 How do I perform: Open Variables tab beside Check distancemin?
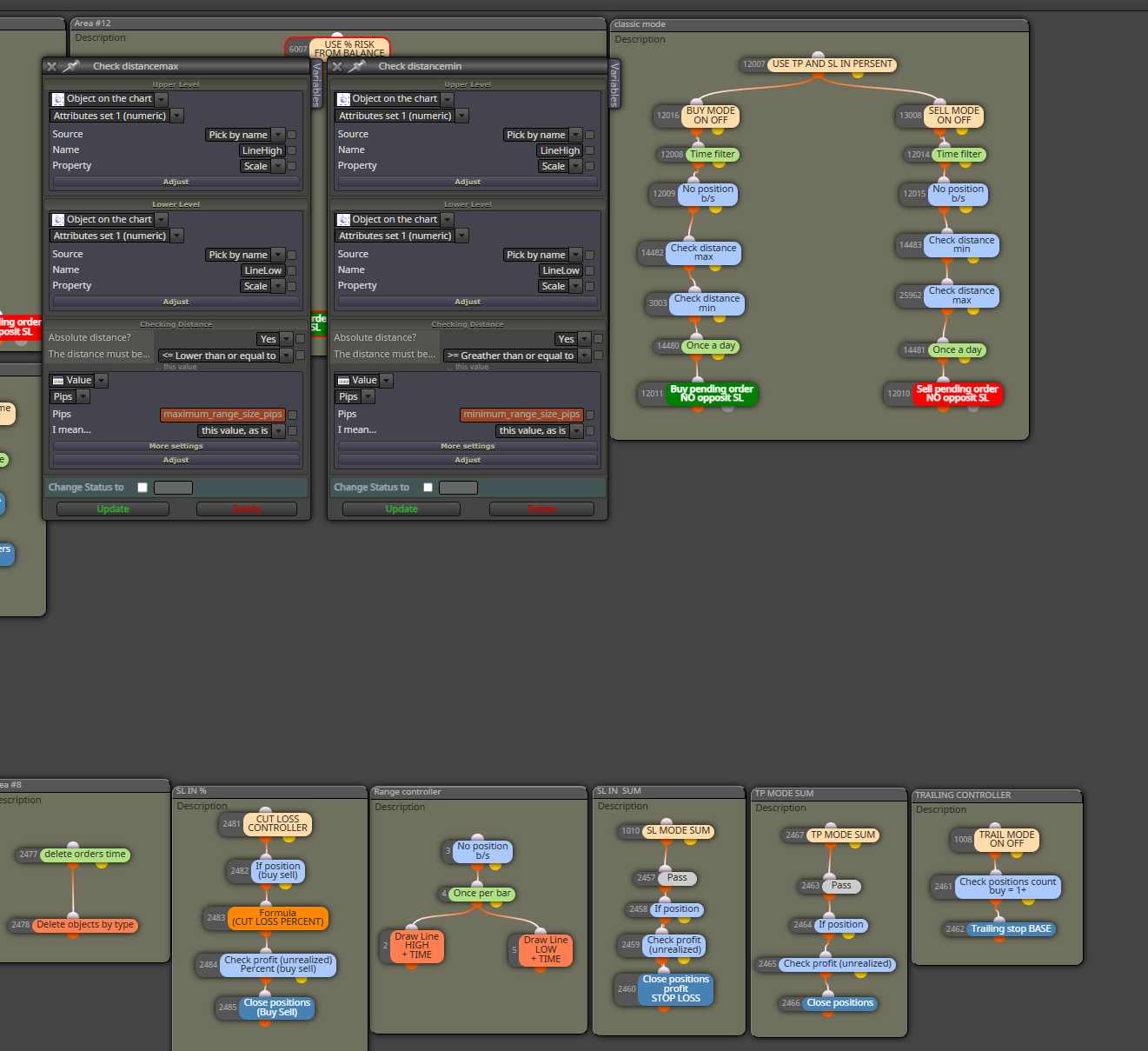click(614, 83)
